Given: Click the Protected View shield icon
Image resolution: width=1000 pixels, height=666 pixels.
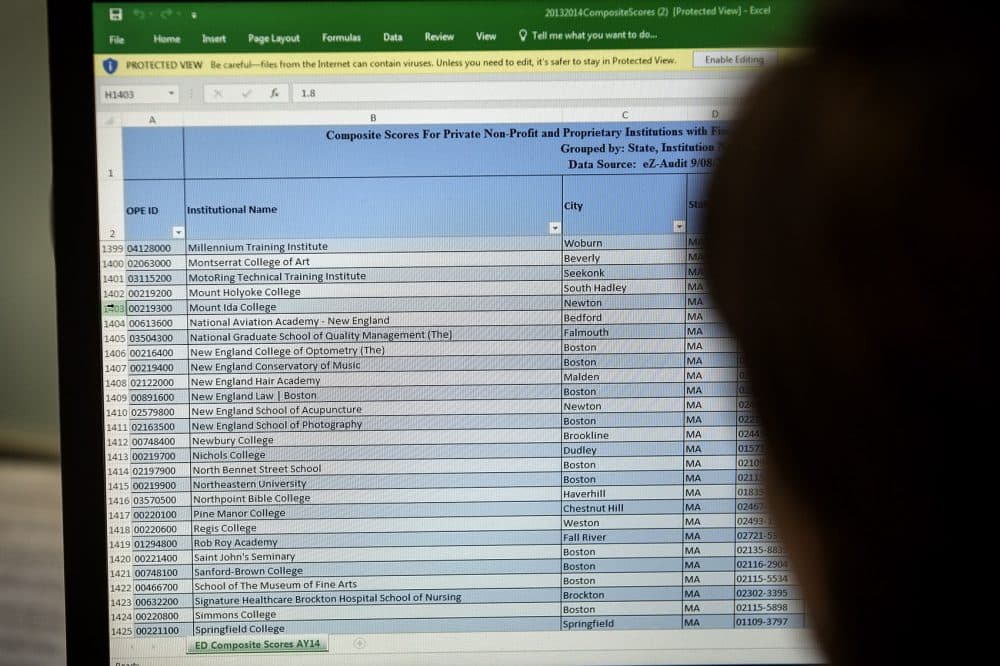Looking at the screenshot, I should [111, 64].
